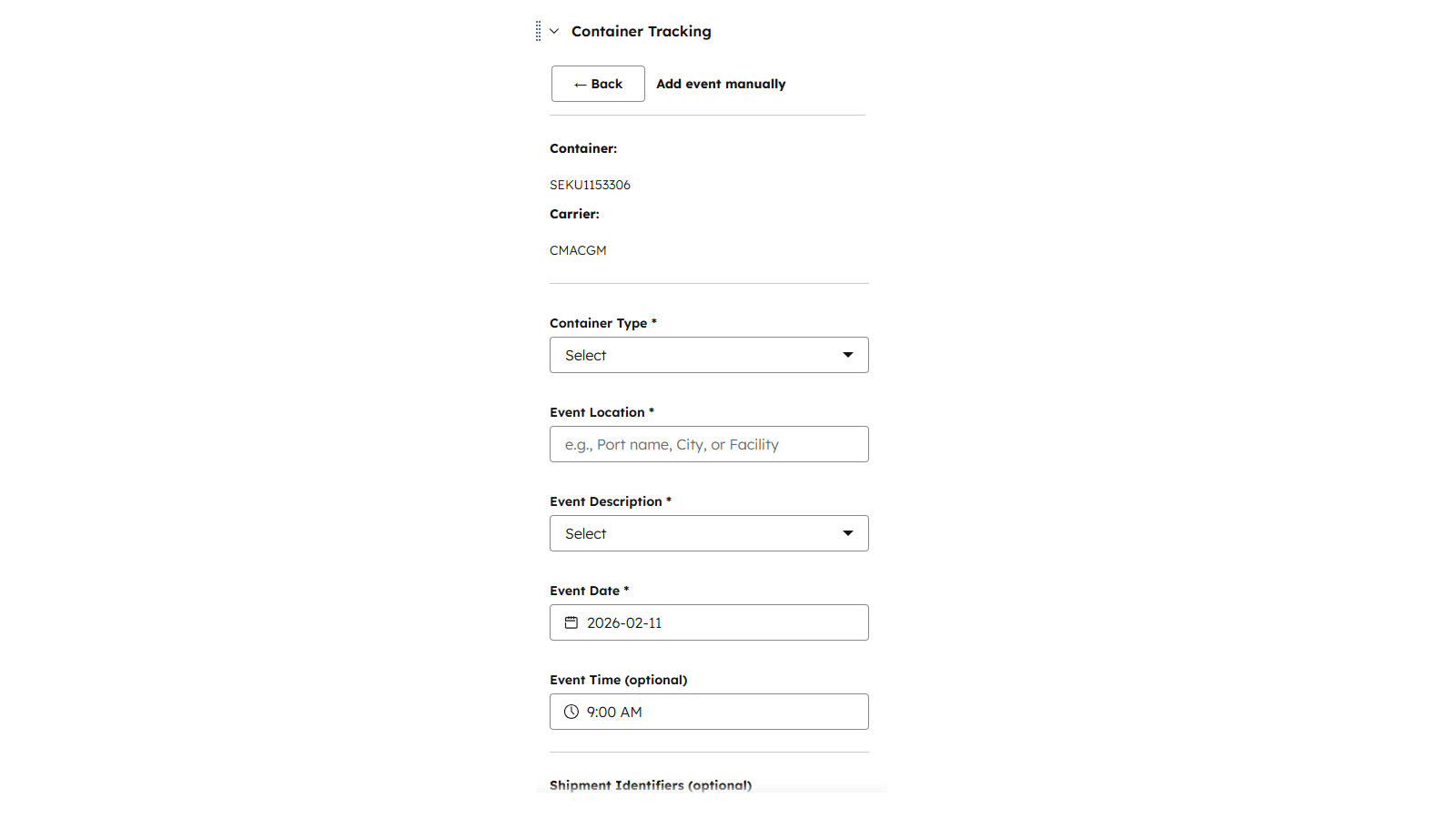Click the Event Location field label

click(597, 412)
